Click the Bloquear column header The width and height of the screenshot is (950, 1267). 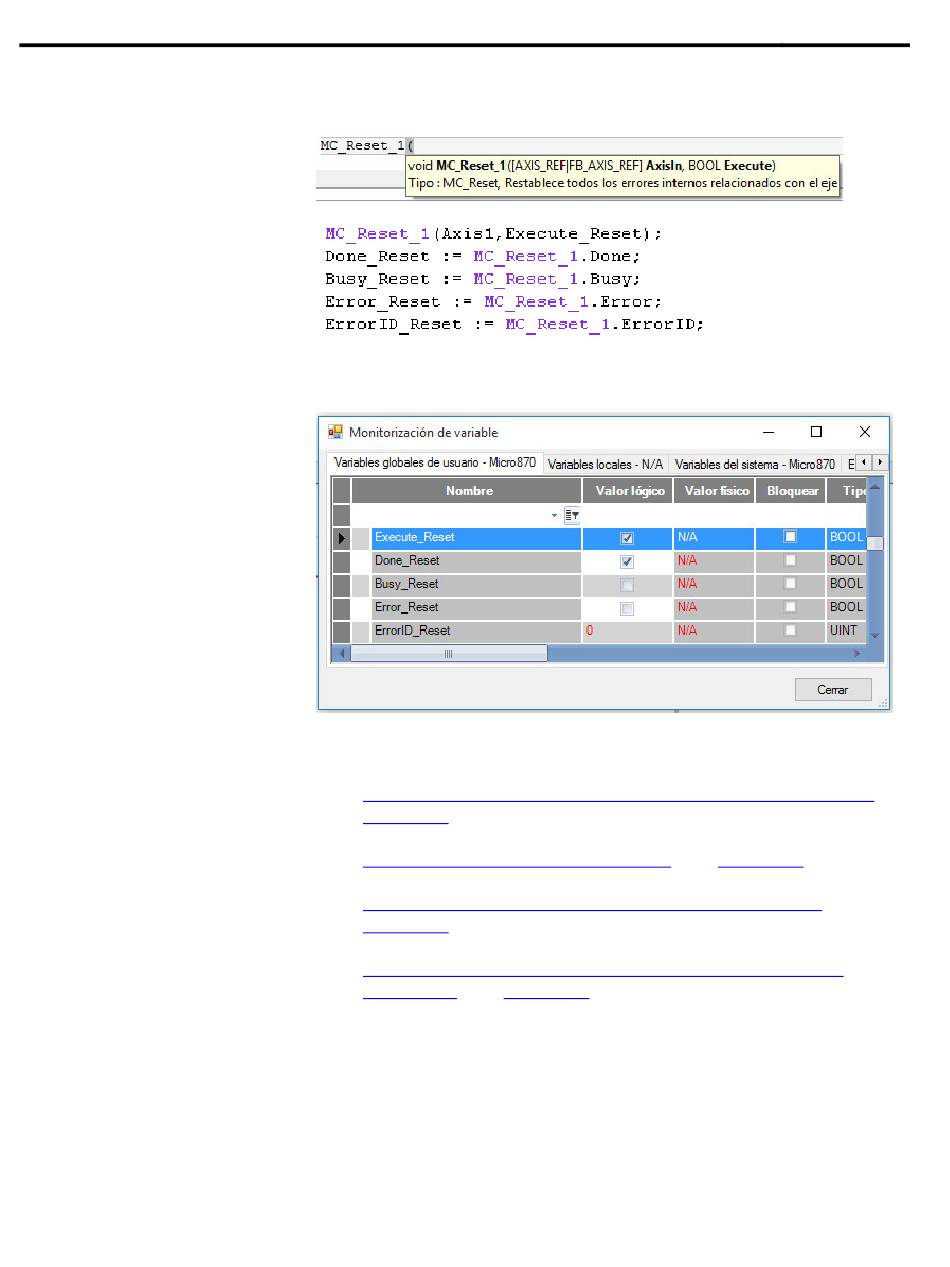(x=792, y=491)
